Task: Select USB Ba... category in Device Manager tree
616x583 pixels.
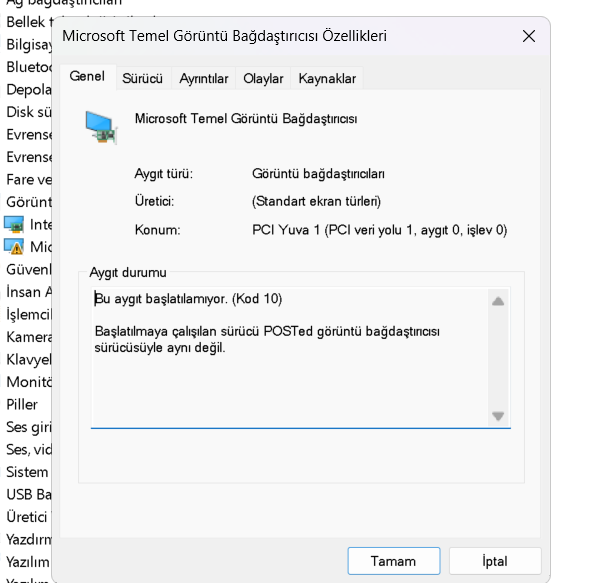Action: pos(29,494)
